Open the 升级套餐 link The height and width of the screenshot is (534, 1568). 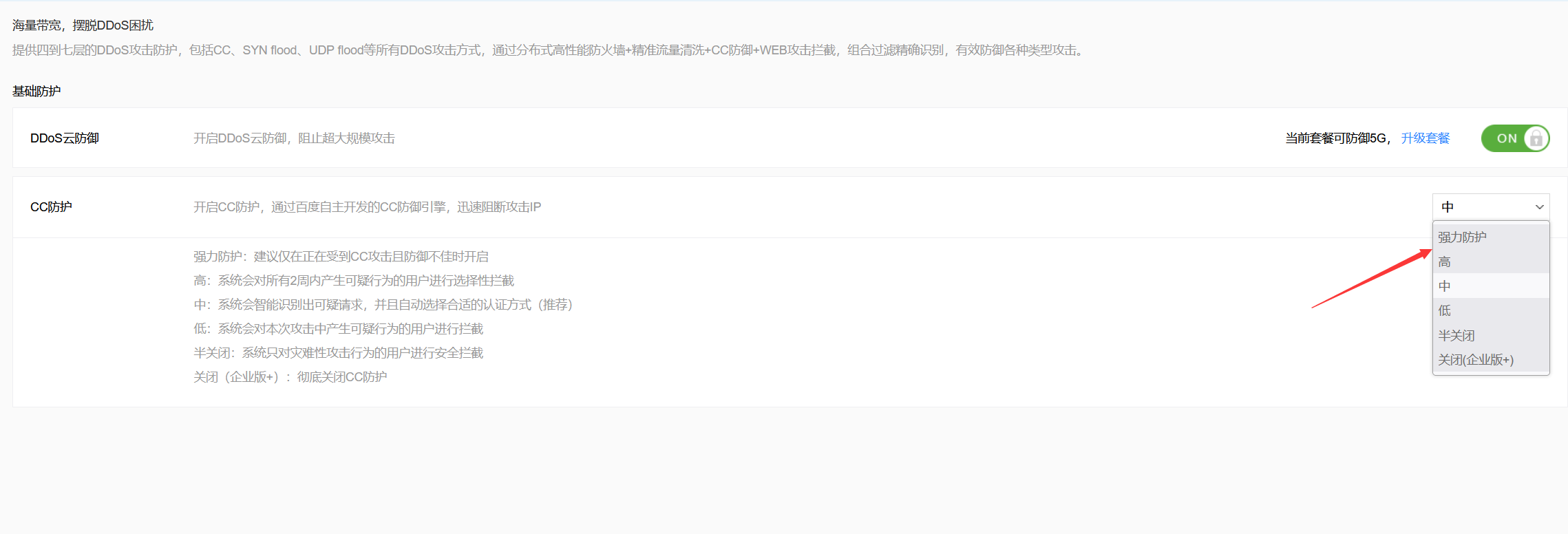point(1426,138)
